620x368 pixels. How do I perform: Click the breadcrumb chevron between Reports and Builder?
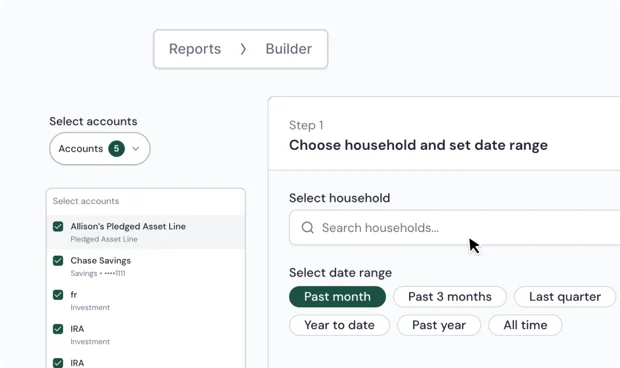243,49
